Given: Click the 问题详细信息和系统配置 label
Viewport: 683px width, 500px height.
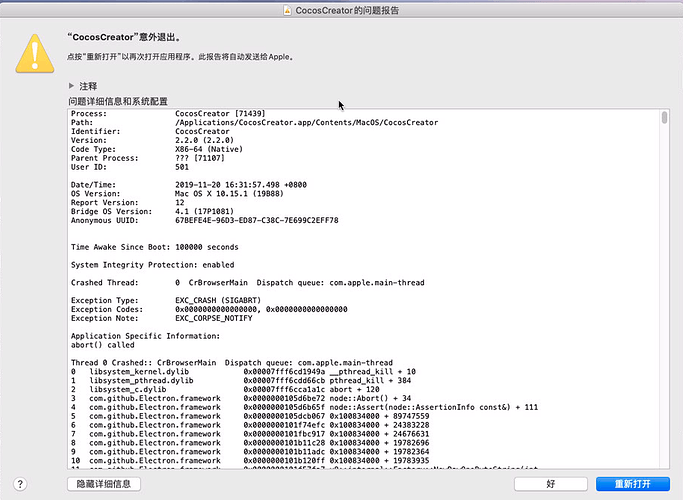Looking at the screenshot, I should click(118, 101).
